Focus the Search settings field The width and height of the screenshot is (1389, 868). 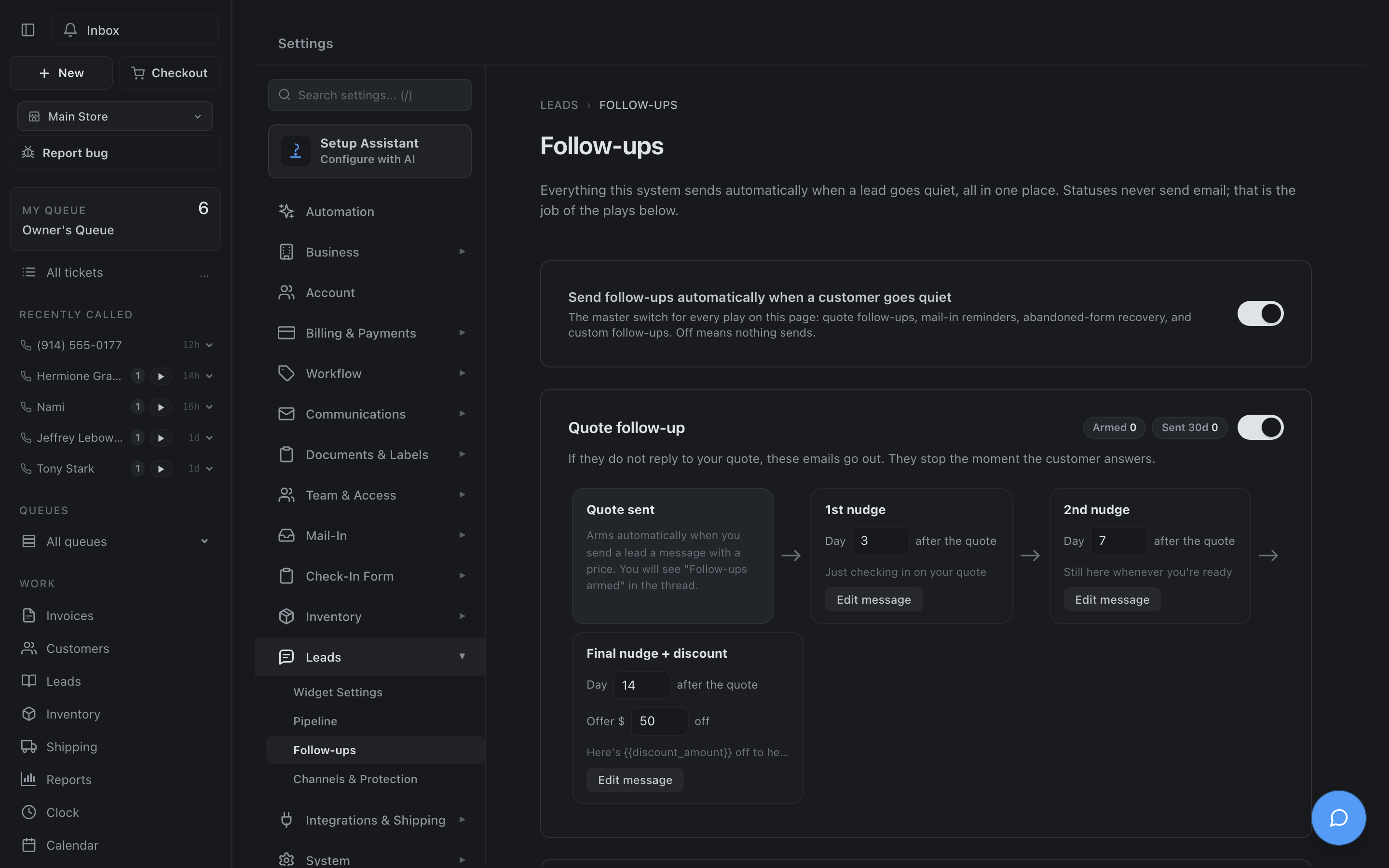pos(369,95)
